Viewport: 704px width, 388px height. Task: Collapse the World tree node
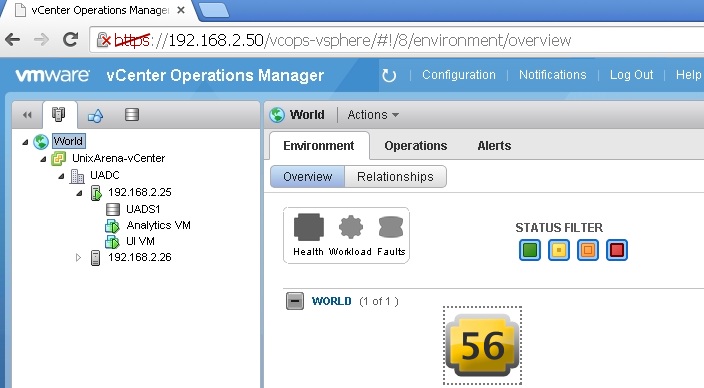(25, 142)
